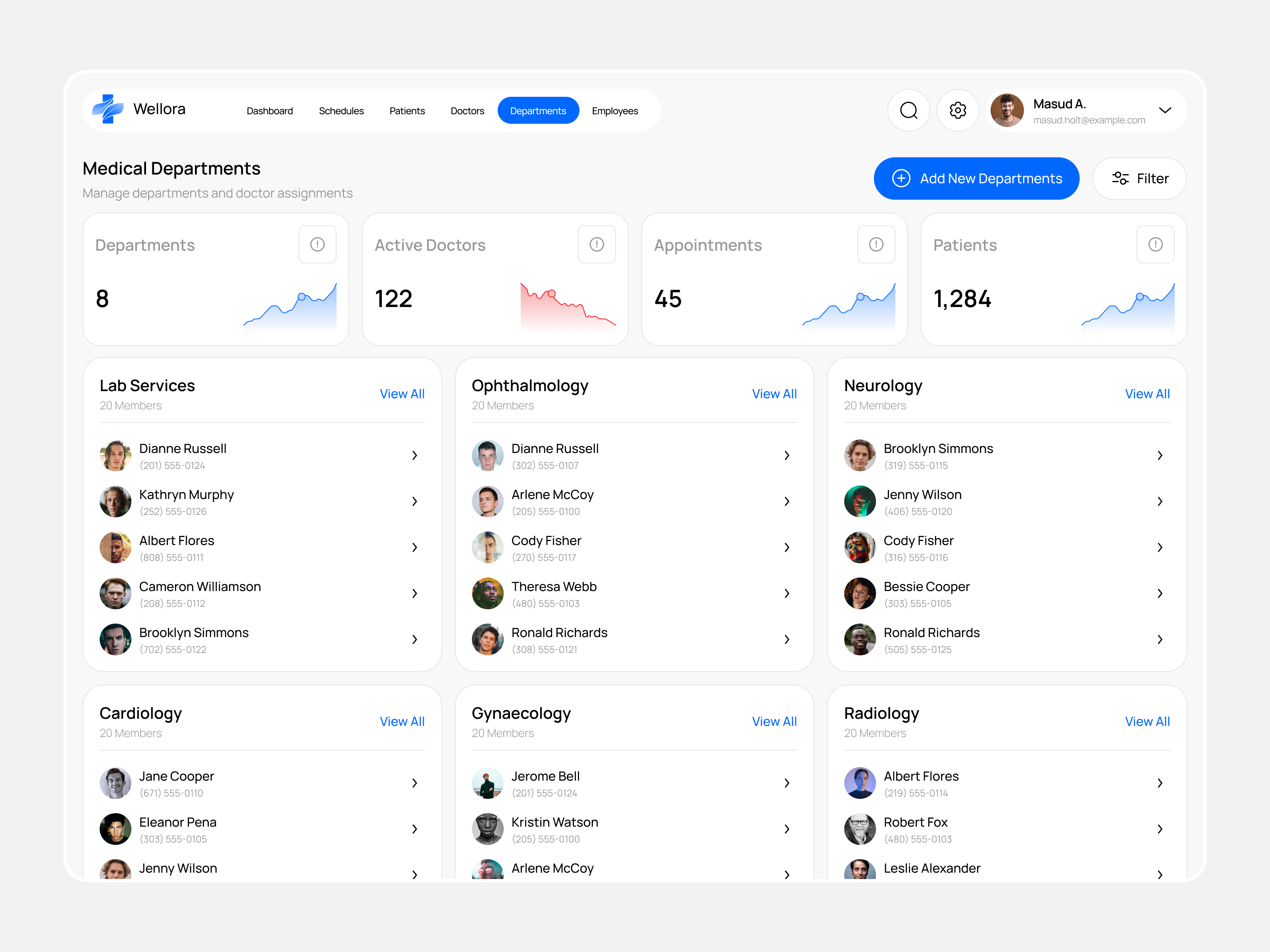Screen dimensions: 1270x952
Task: Select the Doctors tab
Action: pyautogui.click(x=468, y=111)
